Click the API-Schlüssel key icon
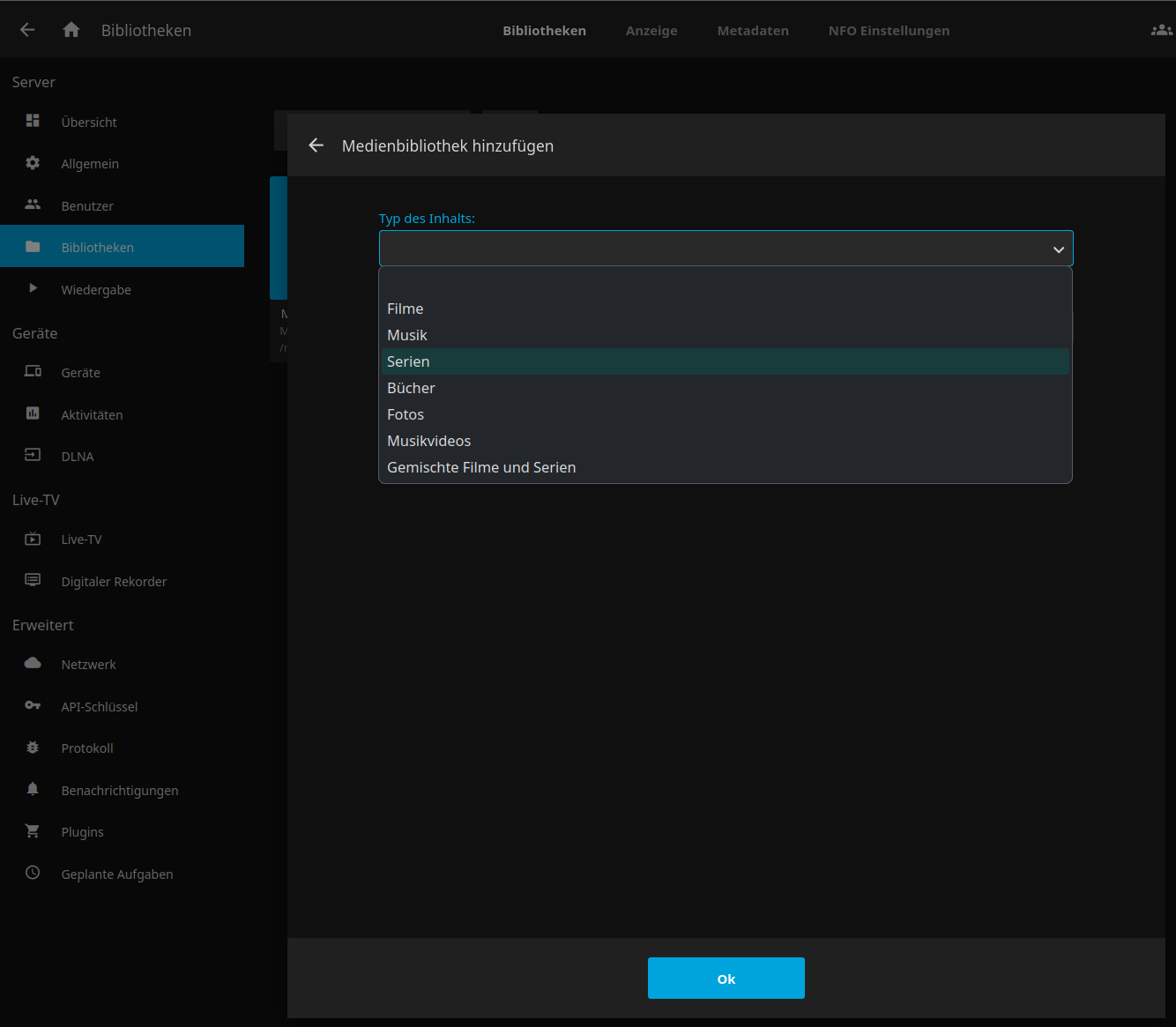The width and height of the screenshot is (1176, 1027). (x=33, y=705)
